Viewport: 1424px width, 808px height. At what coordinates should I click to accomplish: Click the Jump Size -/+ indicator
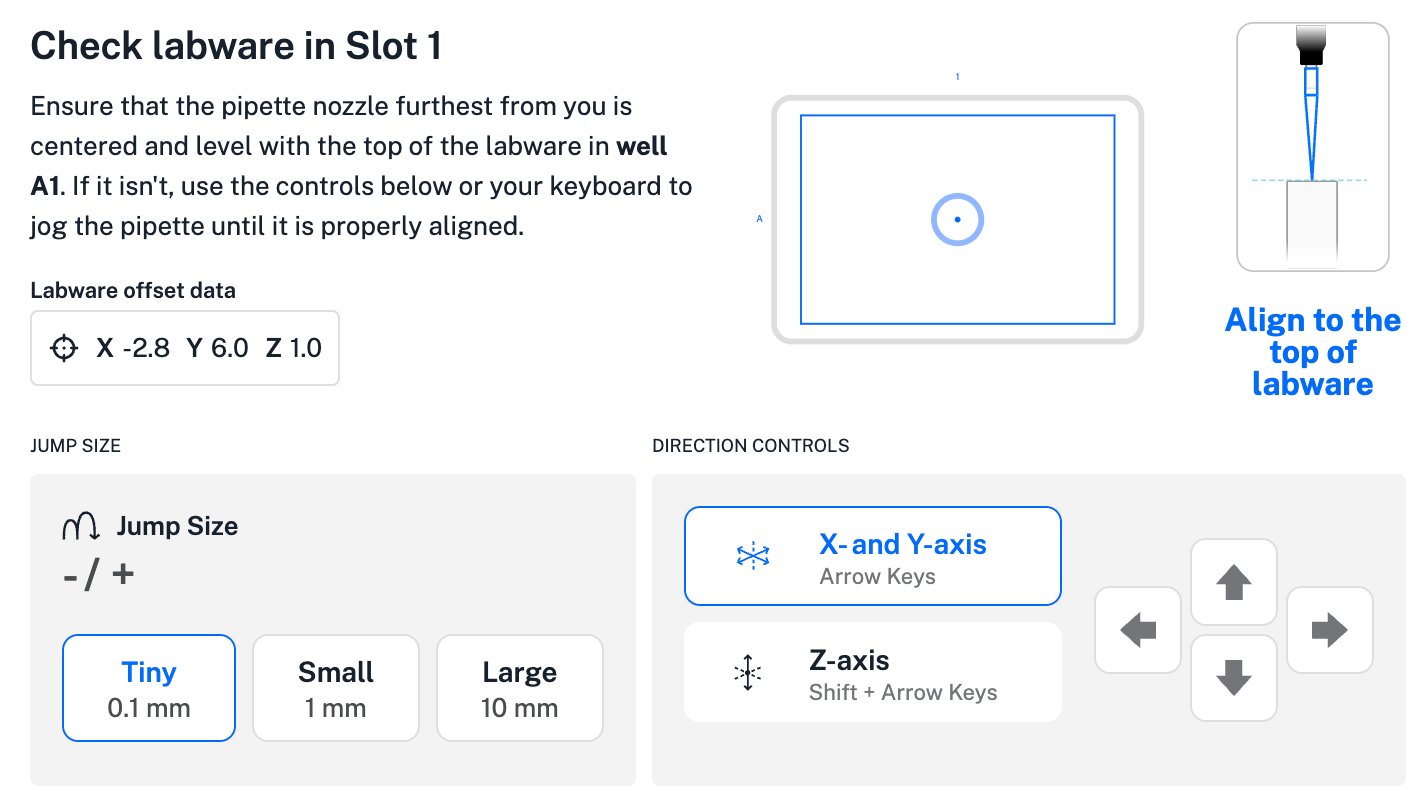pos(98,575)
